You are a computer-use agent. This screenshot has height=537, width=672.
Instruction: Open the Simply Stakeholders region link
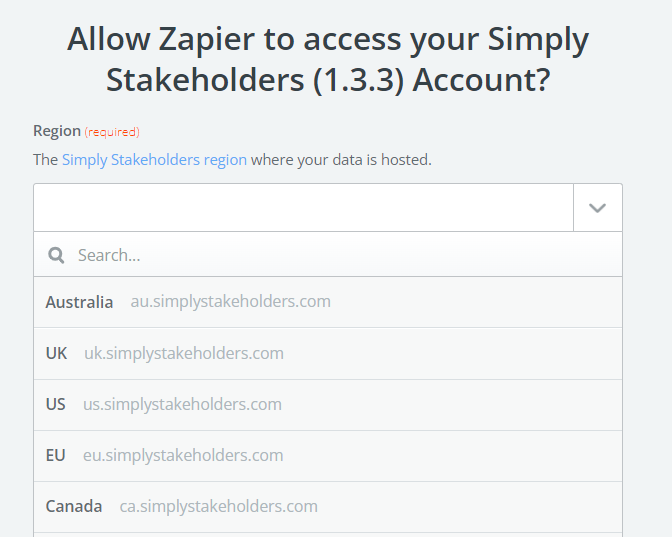(x=154, y=160)
